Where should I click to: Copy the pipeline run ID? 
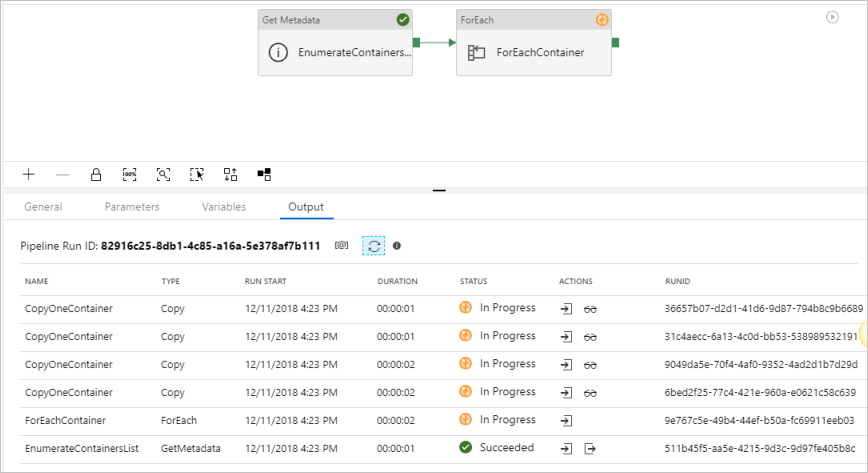342,245
